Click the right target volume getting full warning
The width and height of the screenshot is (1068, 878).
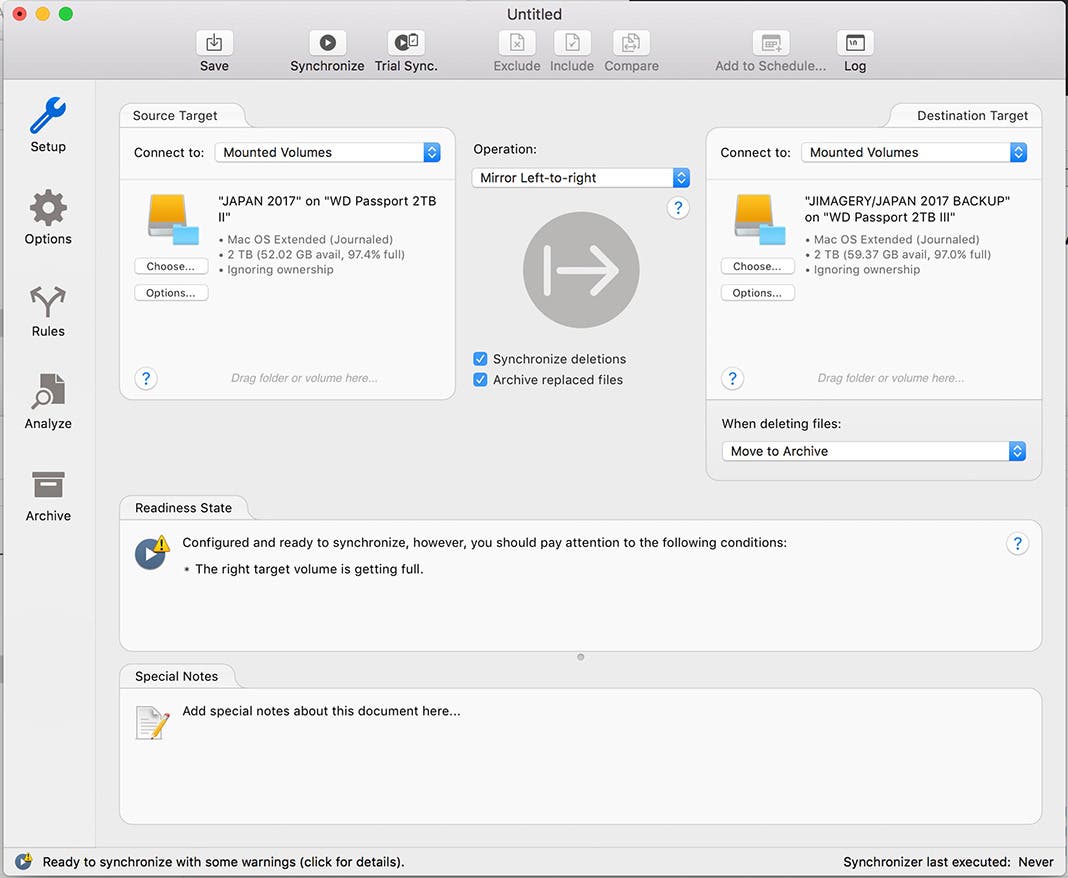309,569
